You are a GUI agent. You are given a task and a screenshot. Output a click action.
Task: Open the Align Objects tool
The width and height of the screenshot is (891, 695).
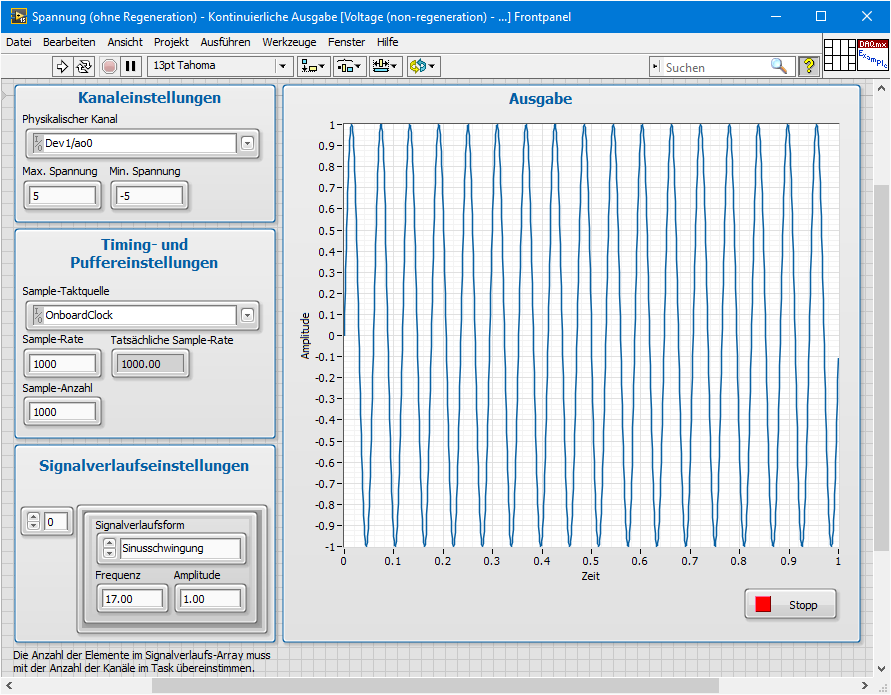pyautogui.click(x=312, y=66)
